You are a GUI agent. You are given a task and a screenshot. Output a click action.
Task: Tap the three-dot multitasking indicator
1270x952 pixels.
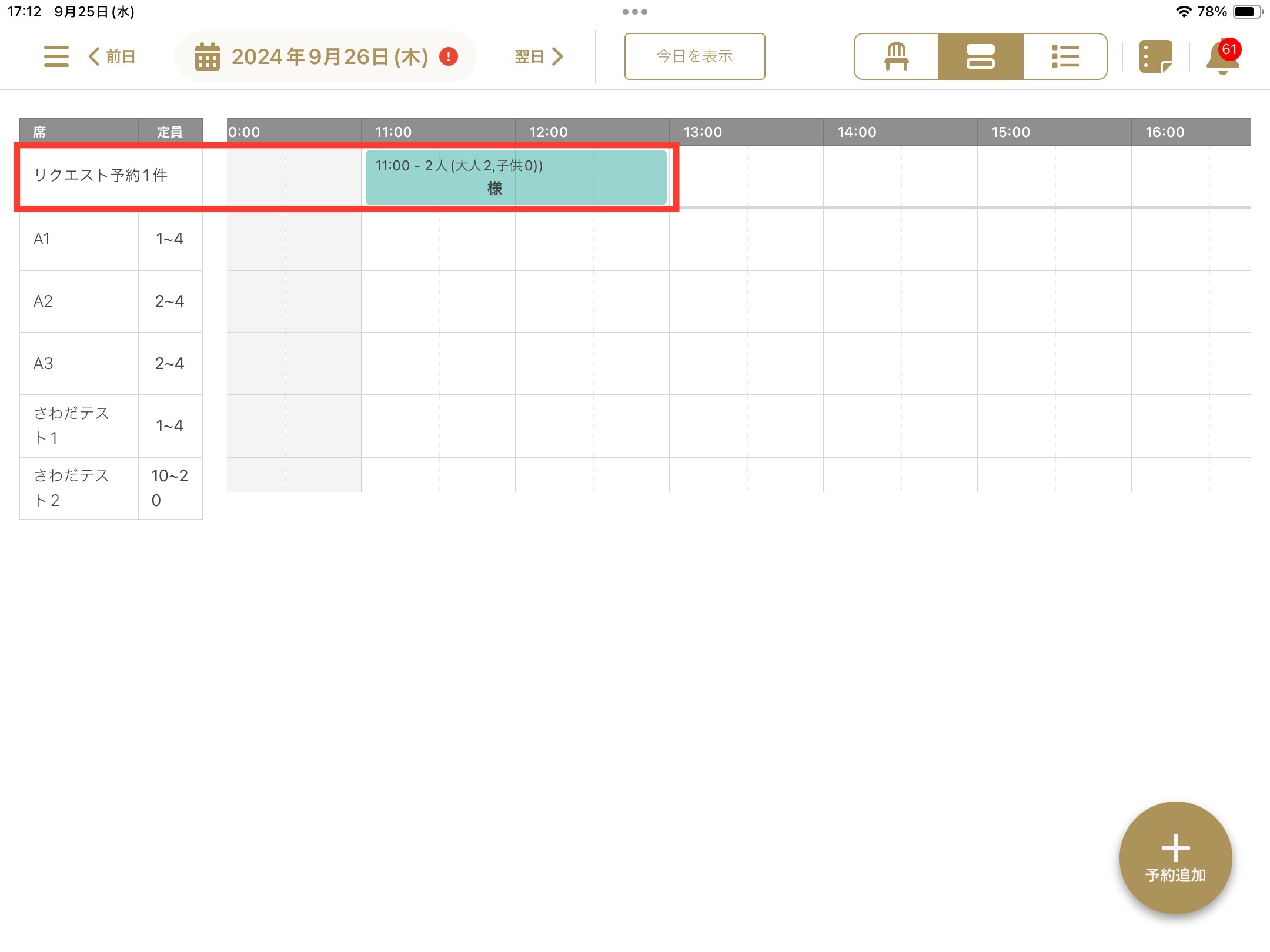[x=634, y=12]
